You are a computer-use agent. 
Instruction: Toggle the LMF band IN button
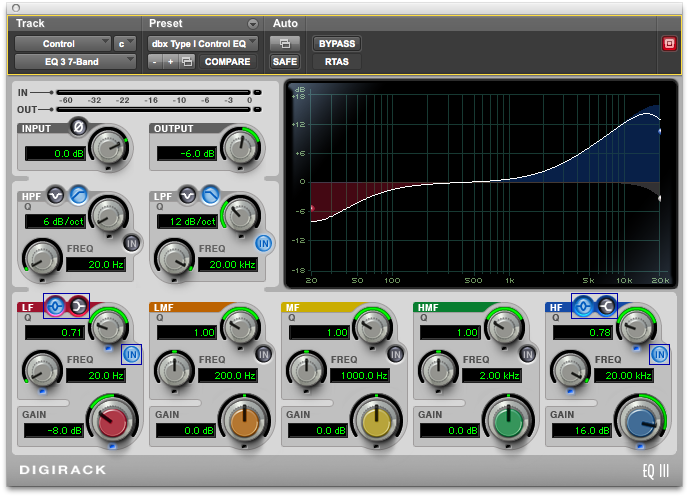coord(264,354)
